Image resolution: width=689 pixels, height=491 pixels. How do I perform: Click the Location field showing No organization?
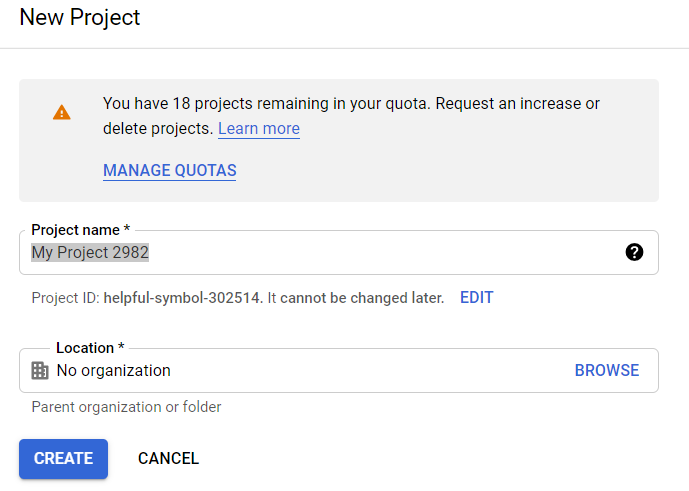[300, 371]
